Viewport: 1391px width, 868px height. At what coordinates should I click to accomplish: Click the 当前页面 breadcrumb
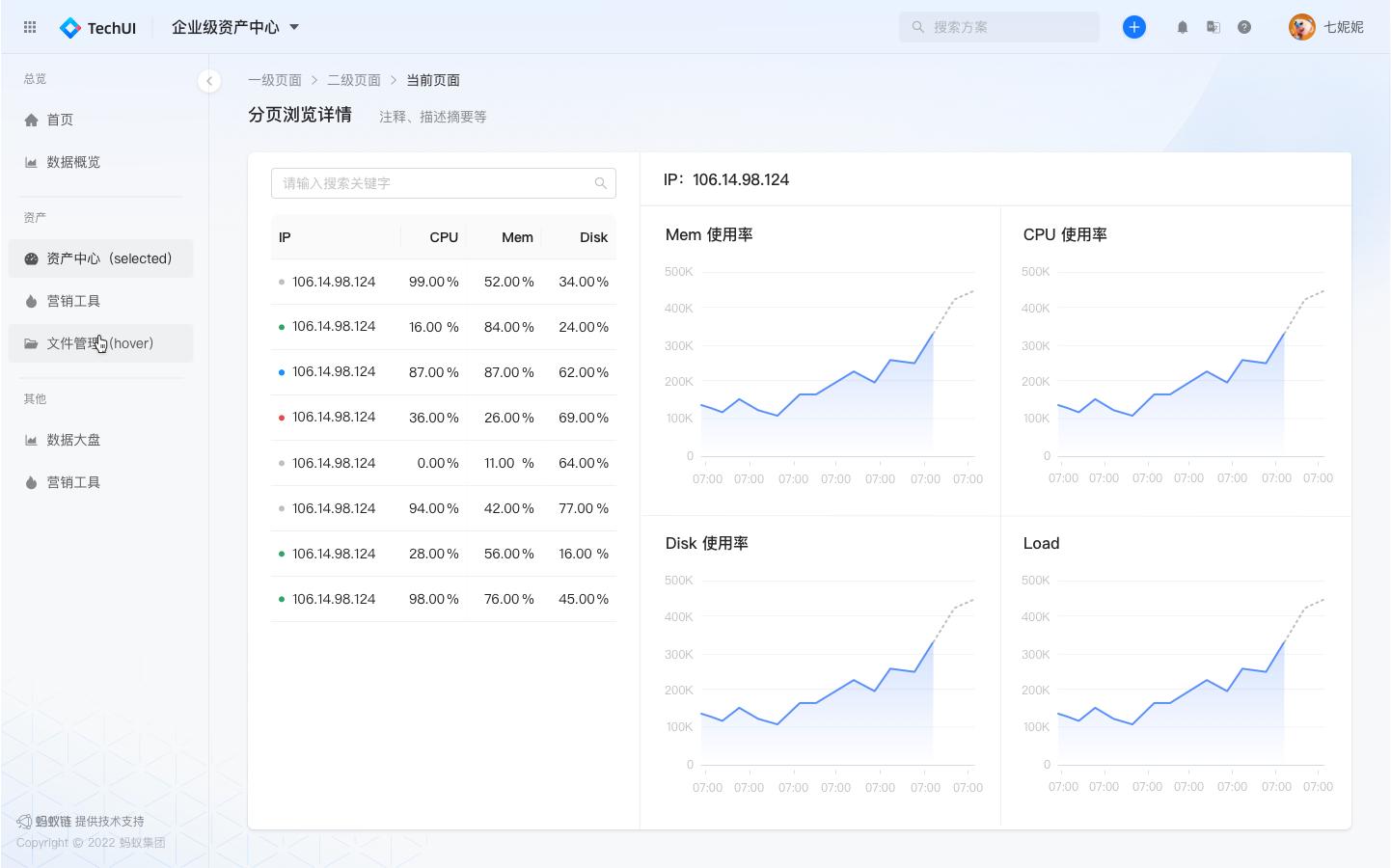click(433, 80)
